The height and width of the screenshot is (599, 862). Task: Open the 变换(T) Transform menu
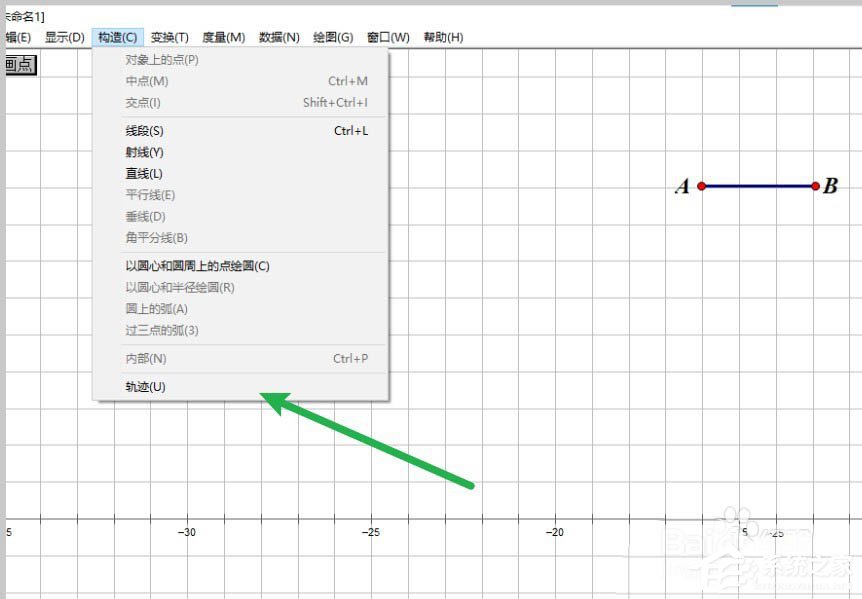(168, 37)
